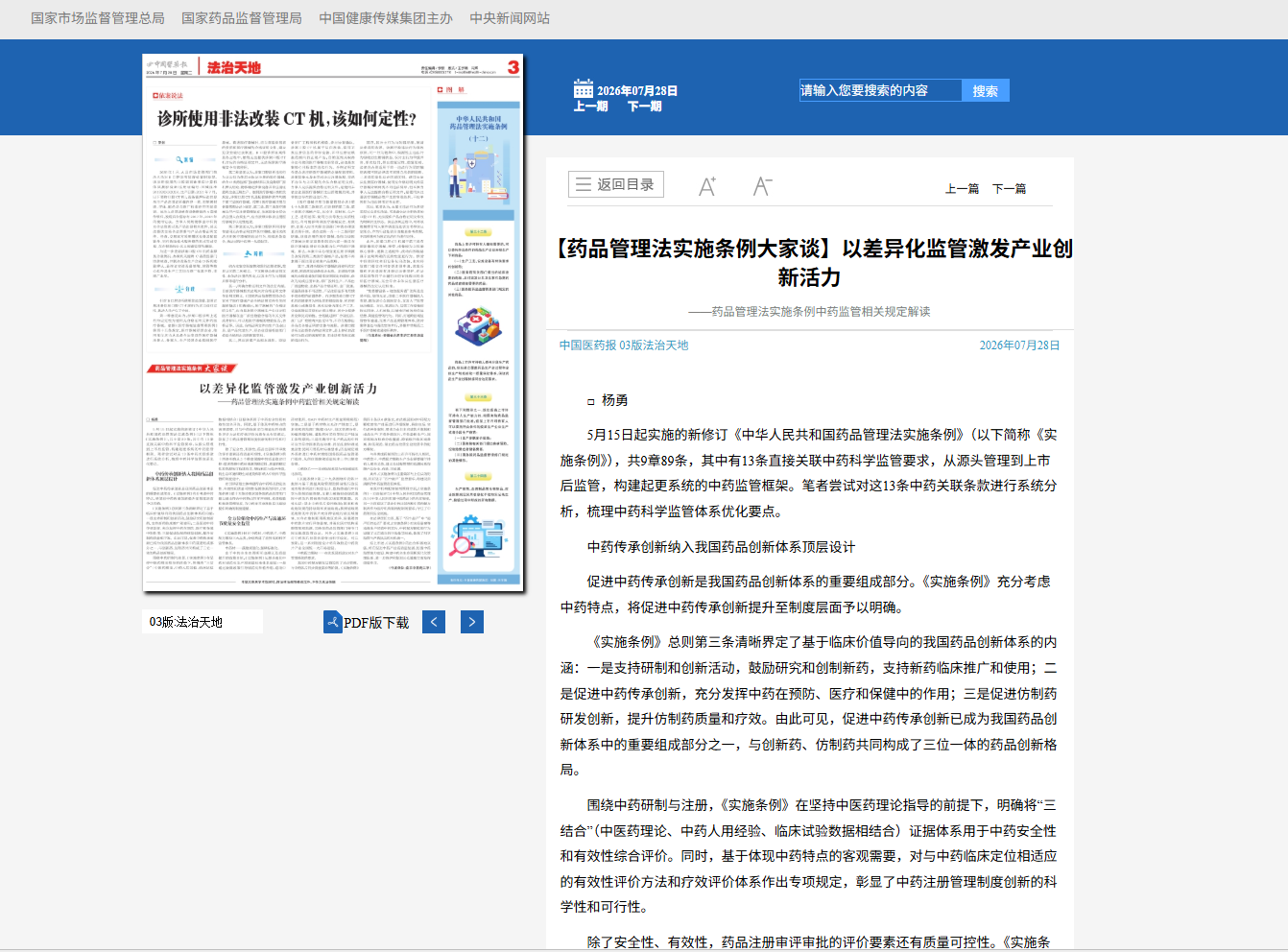This screenshot has width=1288, height=952.
Task: Focus the search input field
Action: 880,90
